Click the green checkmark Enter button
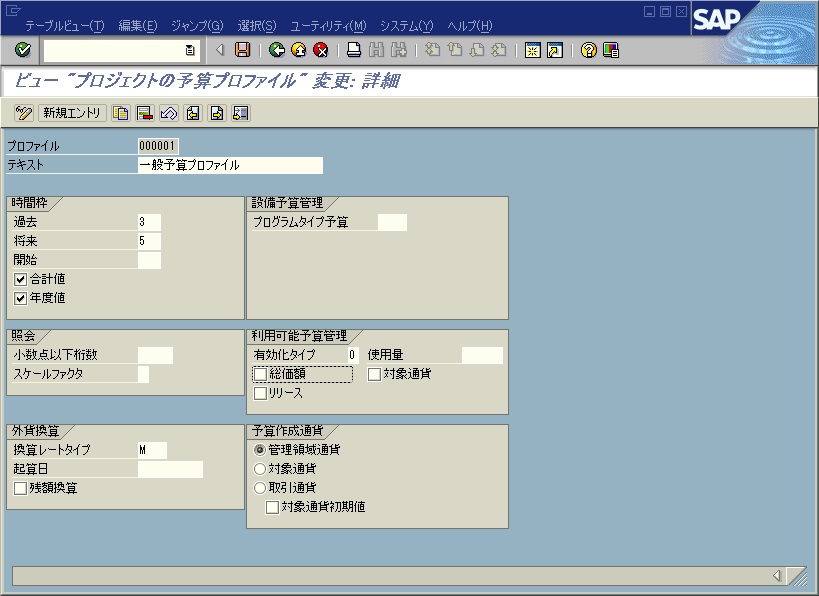This screenshot has width=819, height=596. [21, 49]
